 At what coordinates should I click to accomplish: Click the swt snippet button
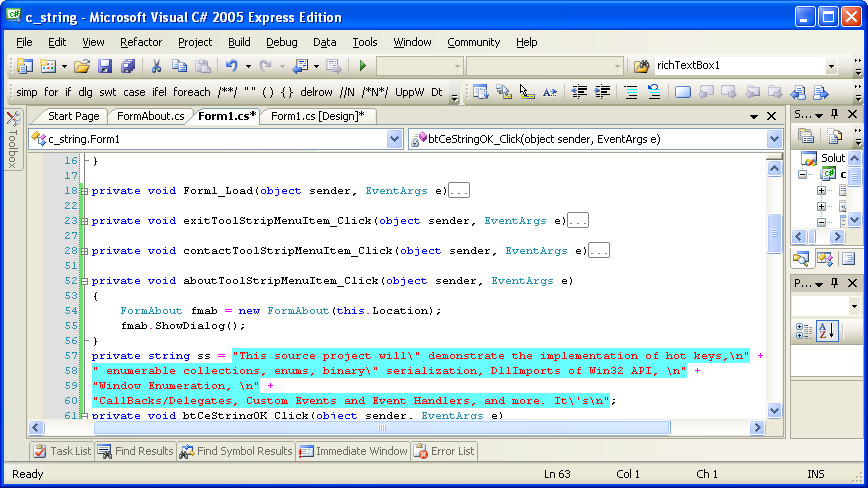(107, 92)
